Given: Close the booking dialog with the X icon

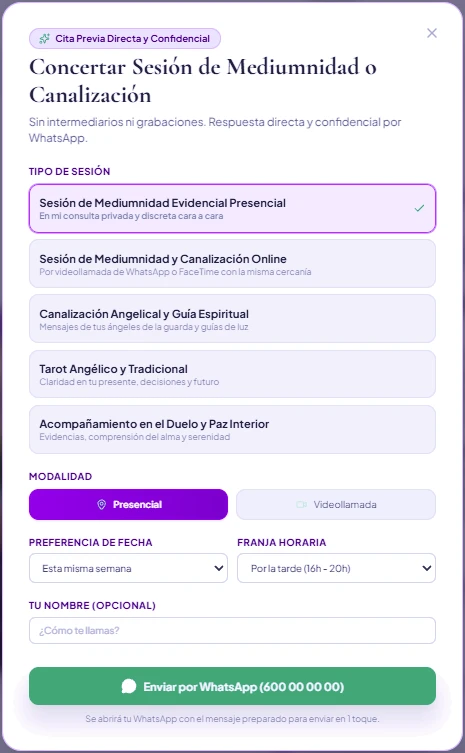Looking at the screenshot, I should pos(432,33).
